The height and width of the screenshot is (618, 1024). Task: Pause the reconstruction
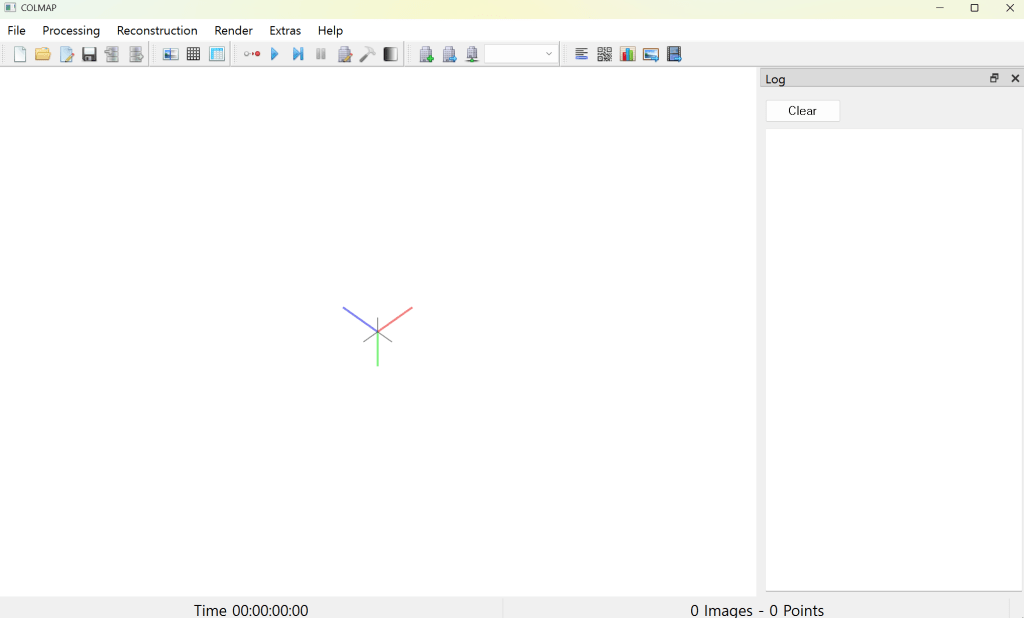[x=321, y=54]
